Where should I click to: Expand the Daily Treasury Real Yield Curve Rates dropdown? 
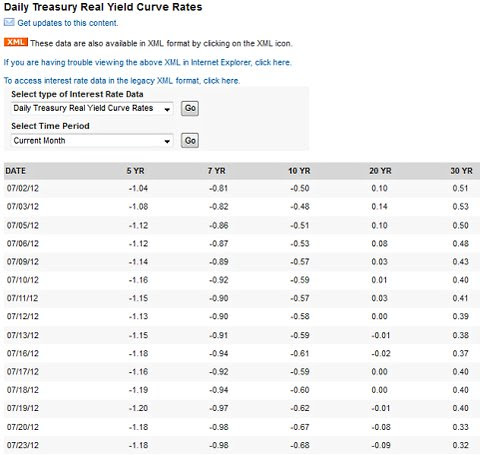[x=92, y=108]
